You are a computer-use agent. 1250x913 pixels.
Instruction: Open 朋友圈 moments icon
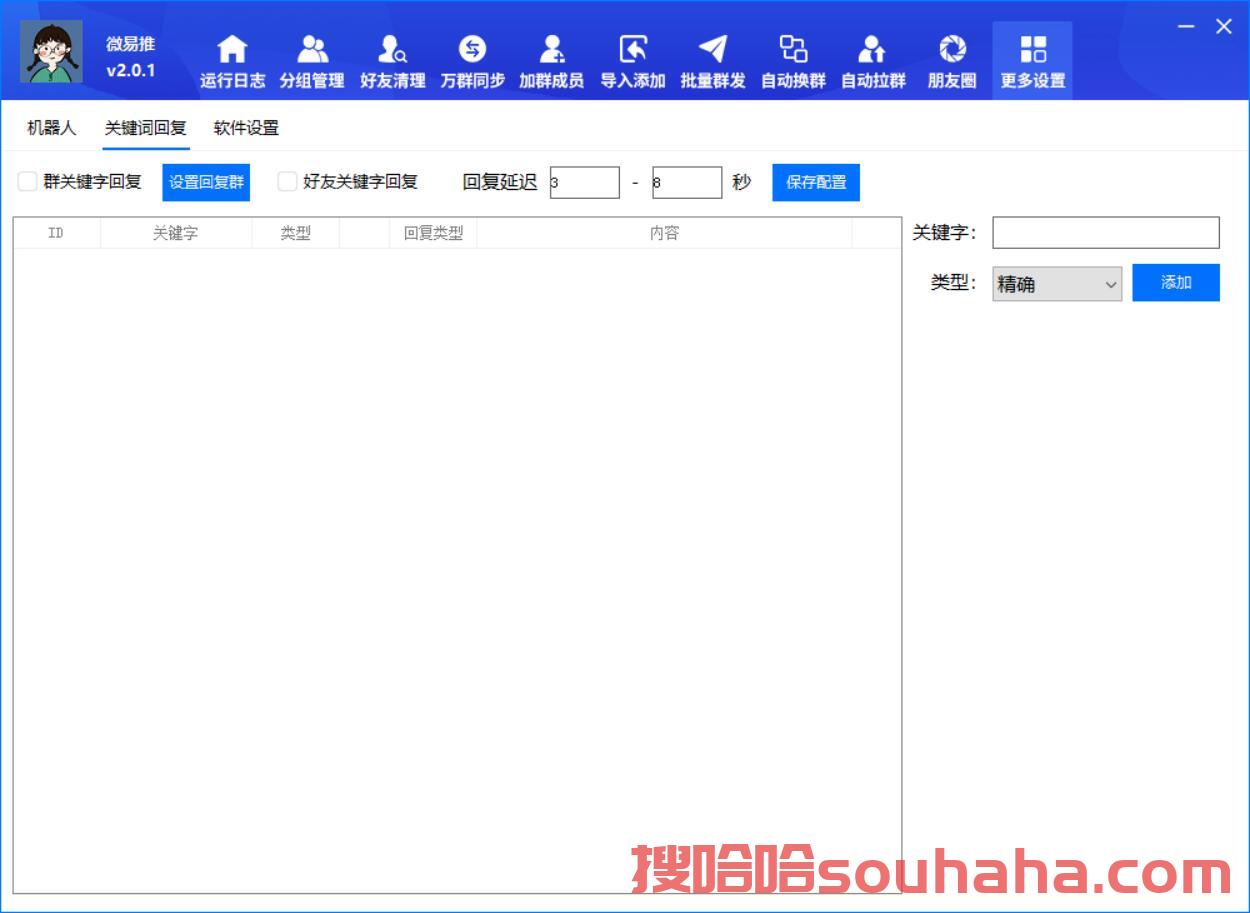click(952, 50)
